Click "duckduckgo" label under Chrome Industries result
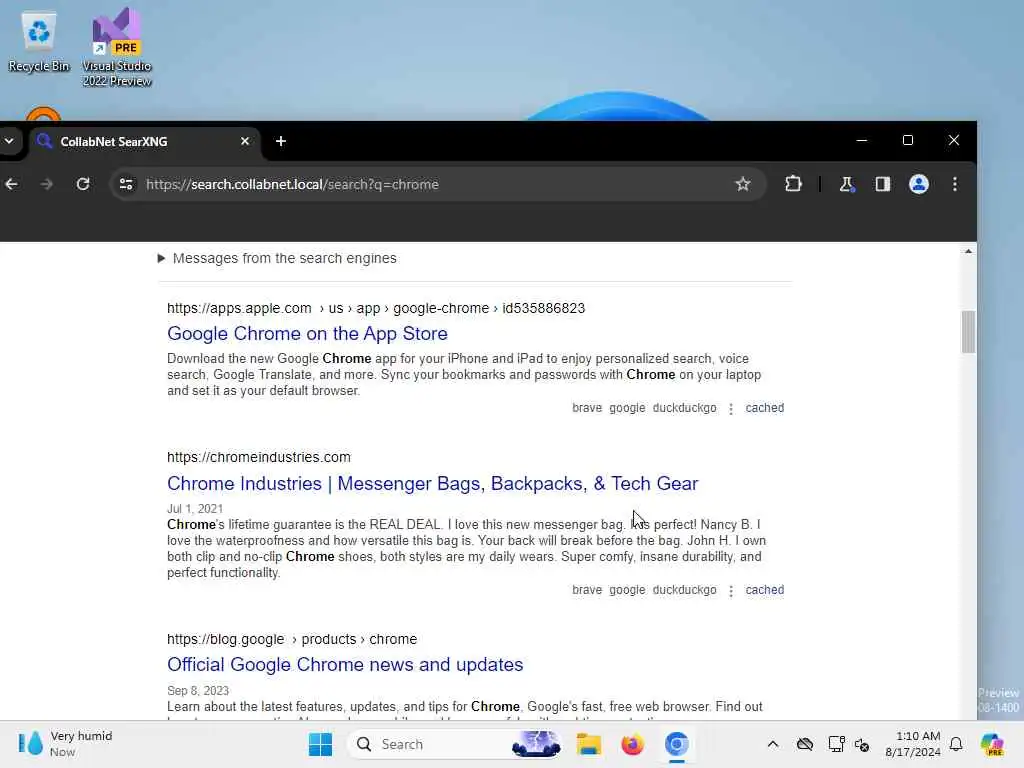The width and height of the screenshot is (1024, 768). pyautogui.click(x=684, y=590)
